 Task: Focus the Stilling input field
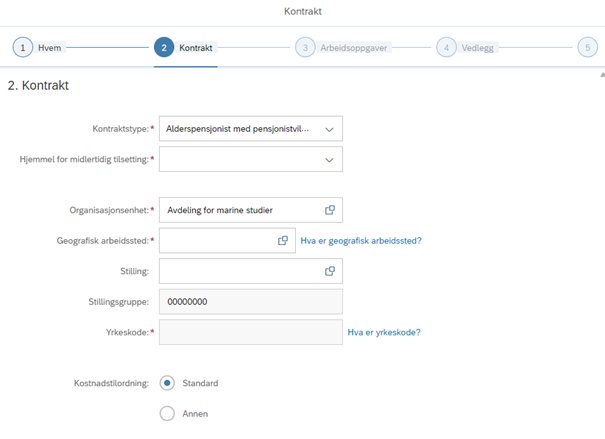251,271
